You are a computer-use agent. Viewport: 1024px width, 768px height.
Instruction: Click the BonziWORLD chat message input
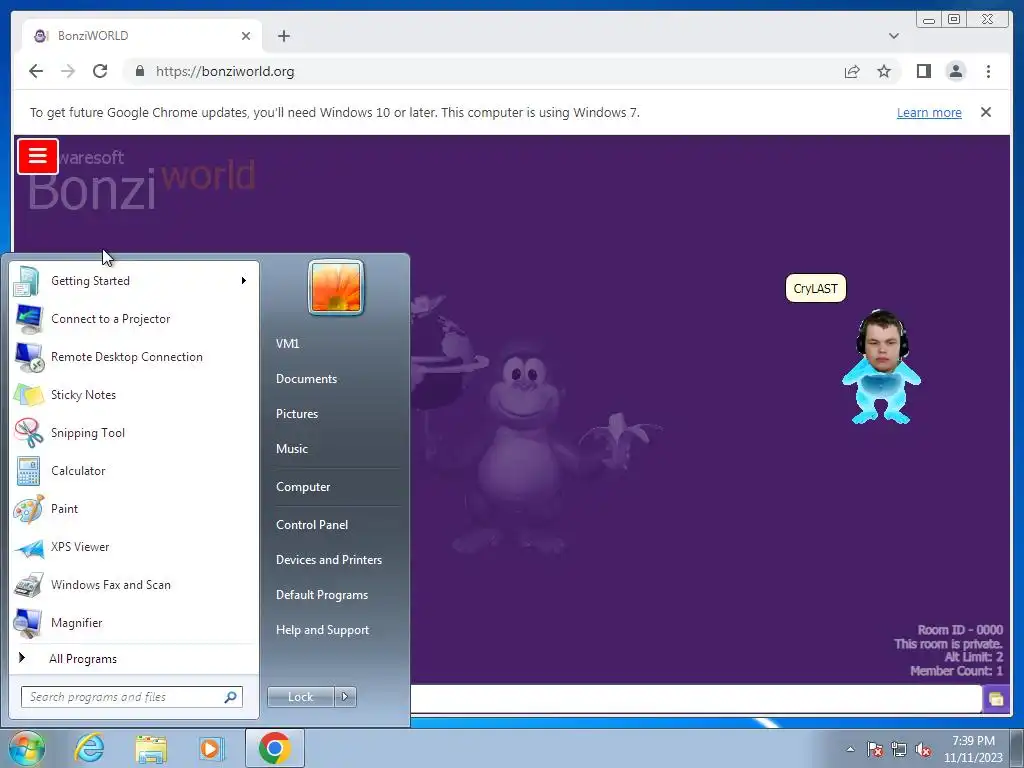(x=696, y=699)
